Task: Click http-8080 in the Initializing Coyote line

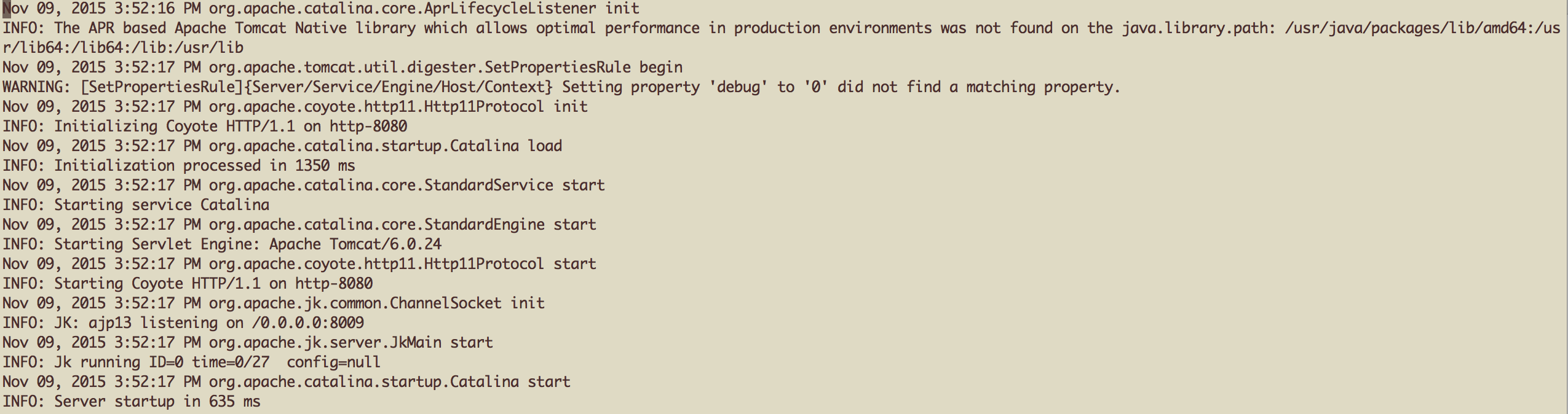Action: [368, 127]
